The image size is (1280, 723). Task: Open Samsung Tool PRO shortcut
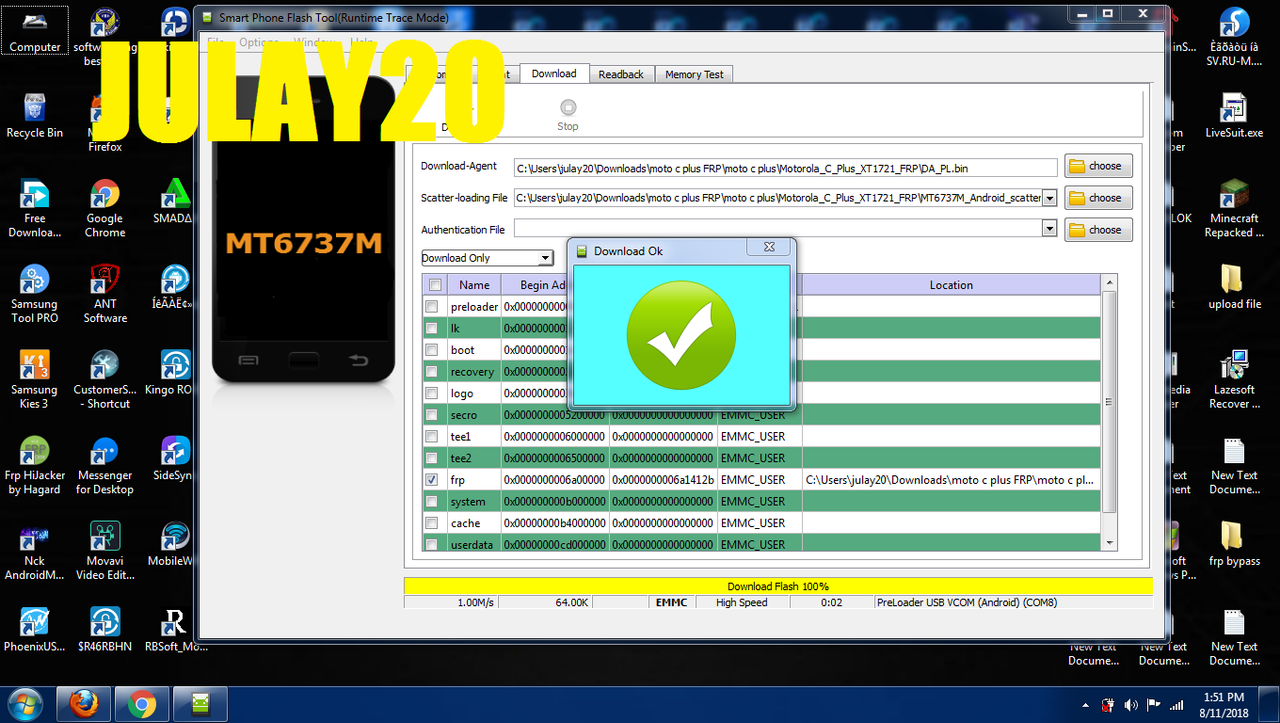(35, 295)
